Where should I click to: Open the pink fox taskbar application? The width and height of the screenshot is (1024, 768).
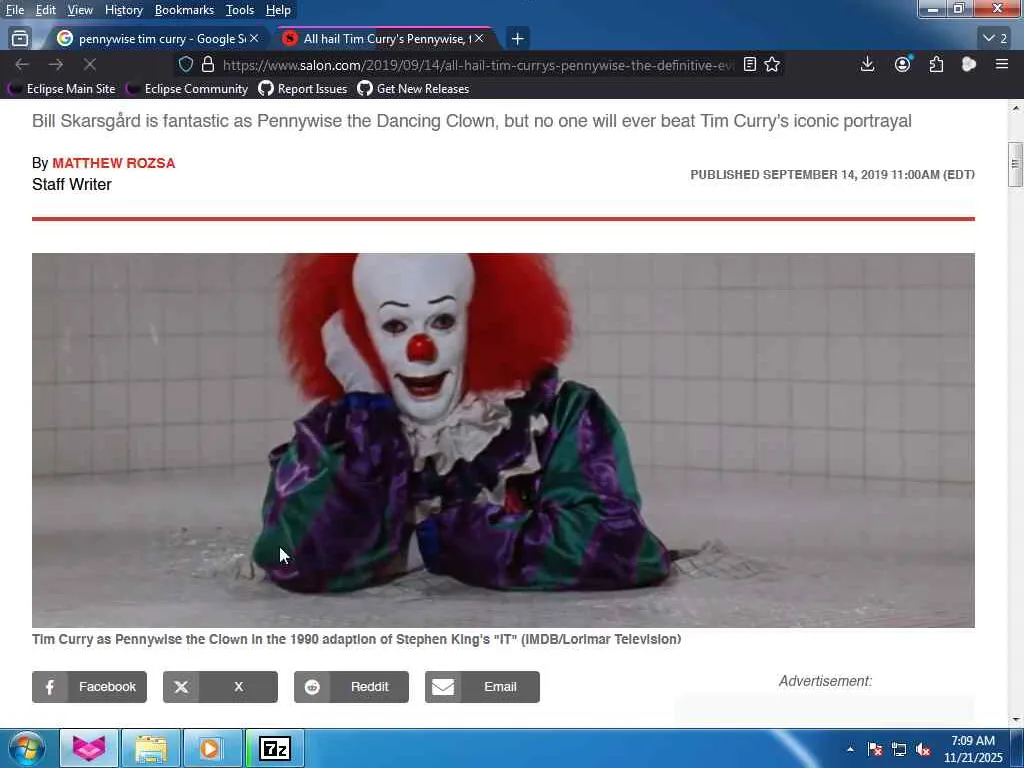click(89, 748)
